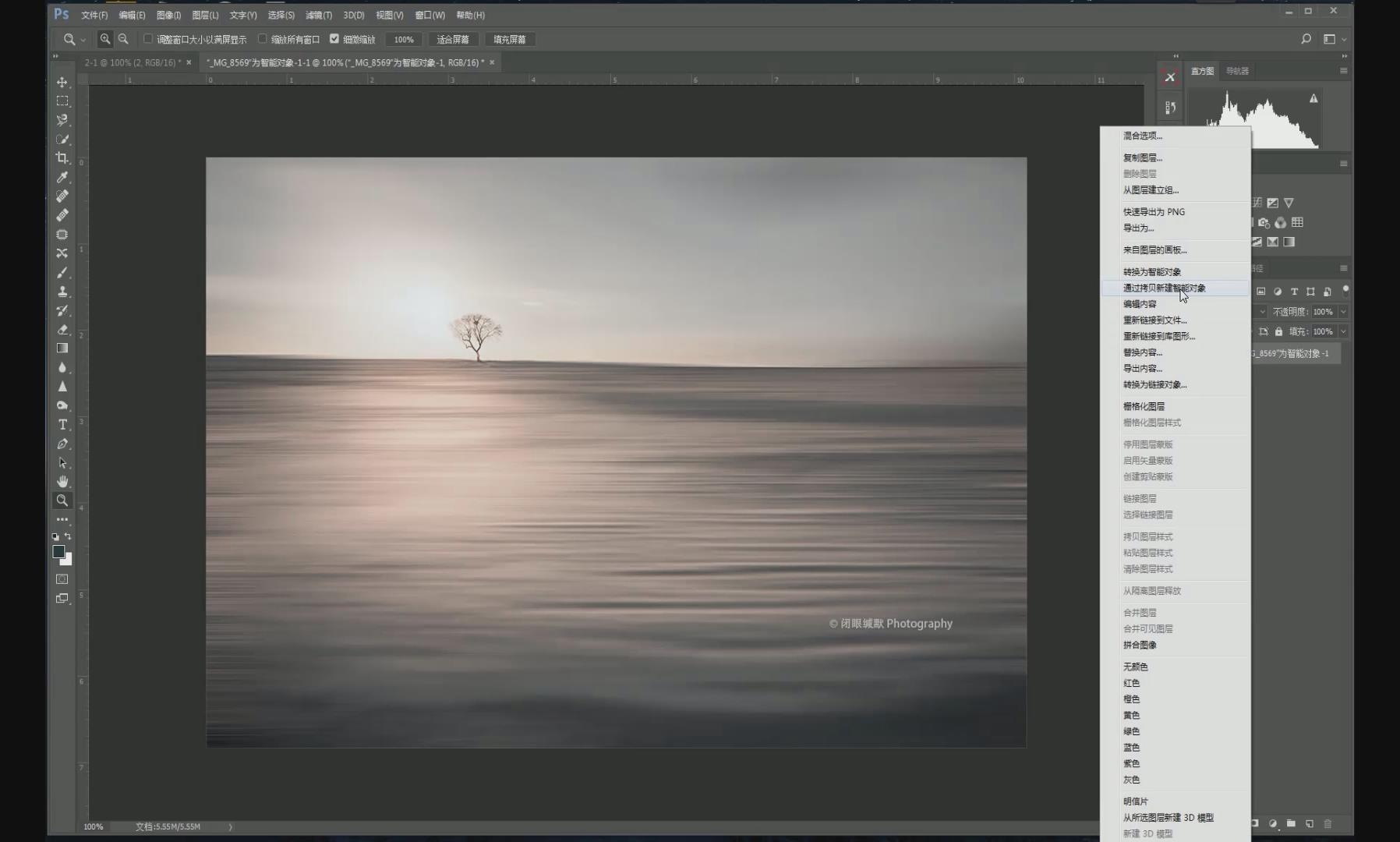Enable zoom all windows checkbox
Viewport: 1400px width, 842px height.
(263, 38)
